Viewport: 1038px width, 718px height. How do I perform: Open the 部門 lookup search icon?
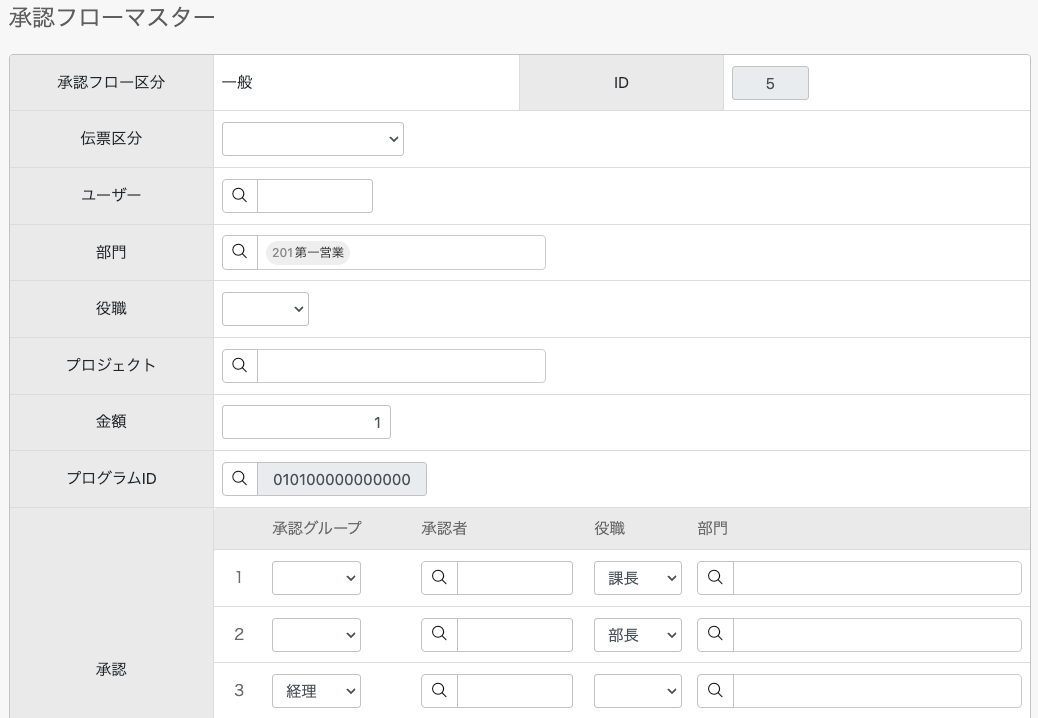click(240, 252)
